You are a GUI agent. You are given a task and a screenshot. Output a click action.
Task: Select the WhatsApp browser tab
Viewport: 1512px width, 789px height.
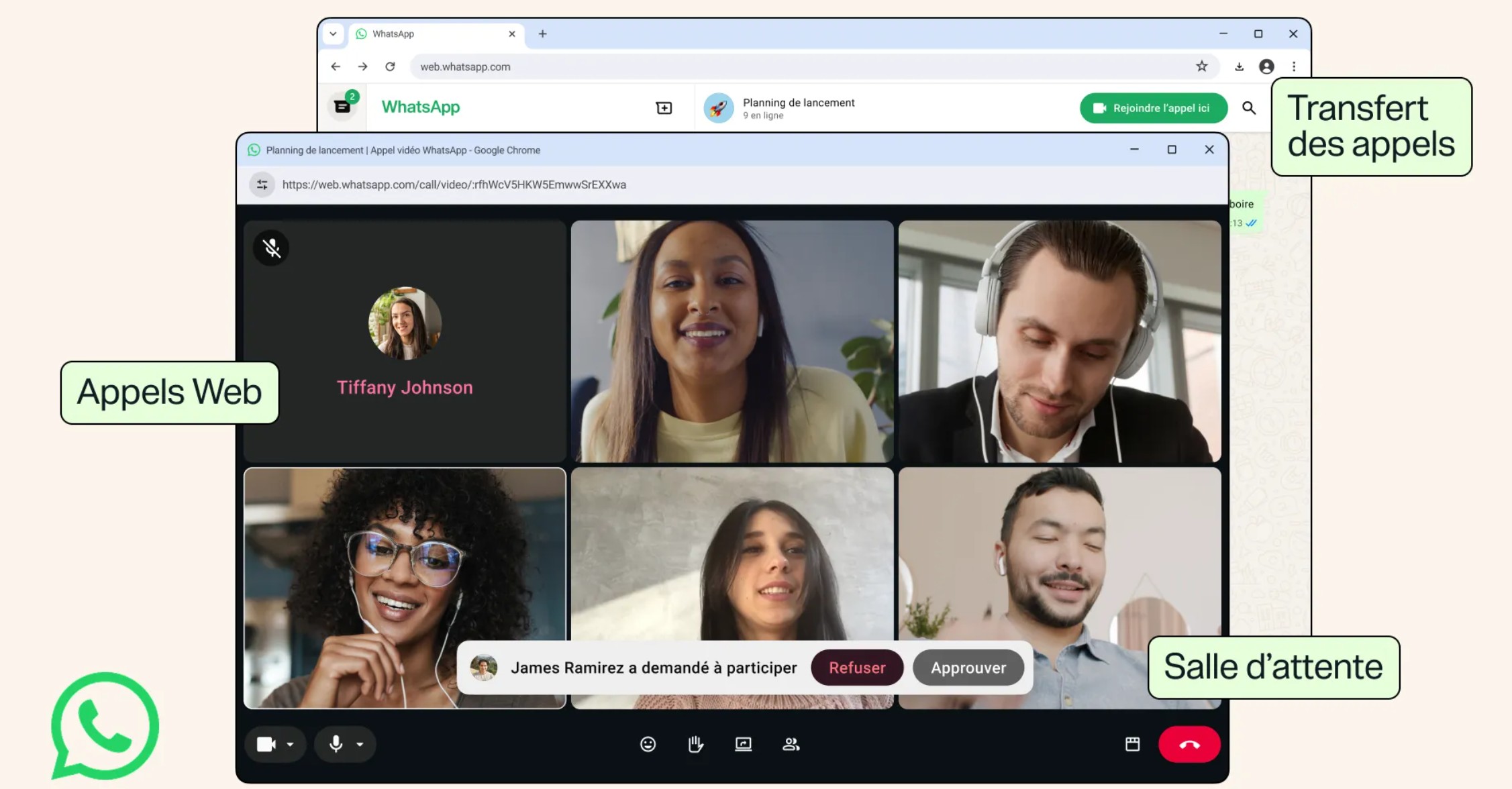(x=436, y=34)
